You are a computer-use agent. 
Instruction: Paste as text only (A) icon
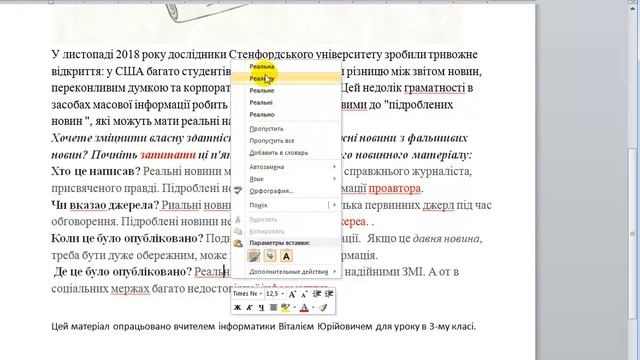tap(287, 256)
